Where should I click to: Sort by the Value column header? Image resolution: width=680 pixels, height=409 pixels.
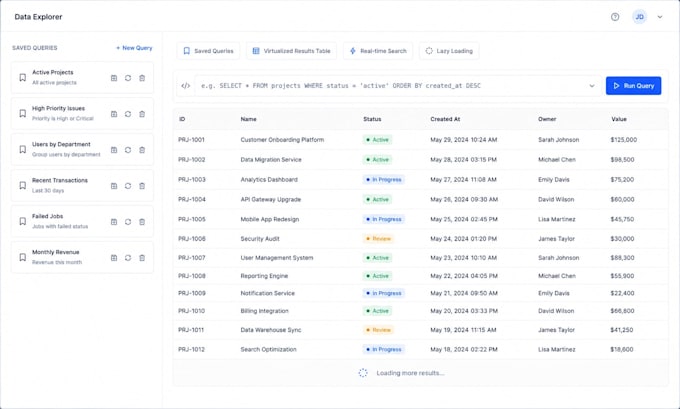point(619,119)
